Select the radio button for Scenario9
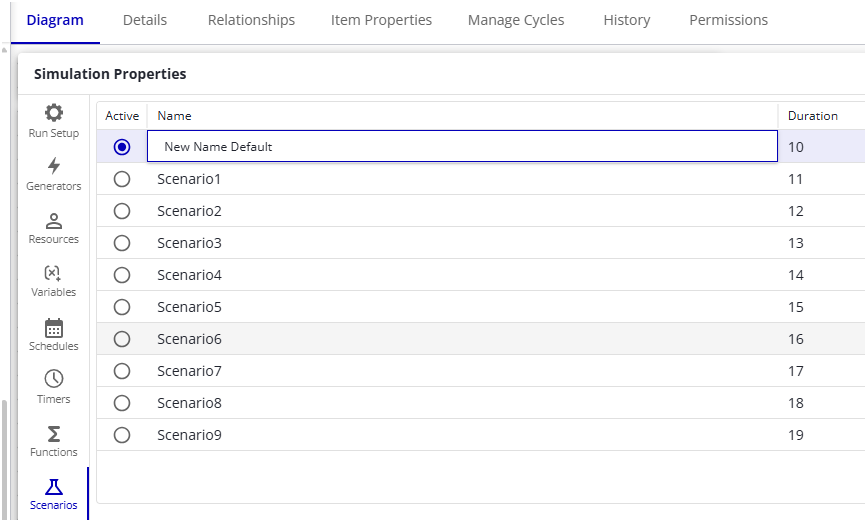Viewport: 867px width, 522px height. click(x=122, y=435)
